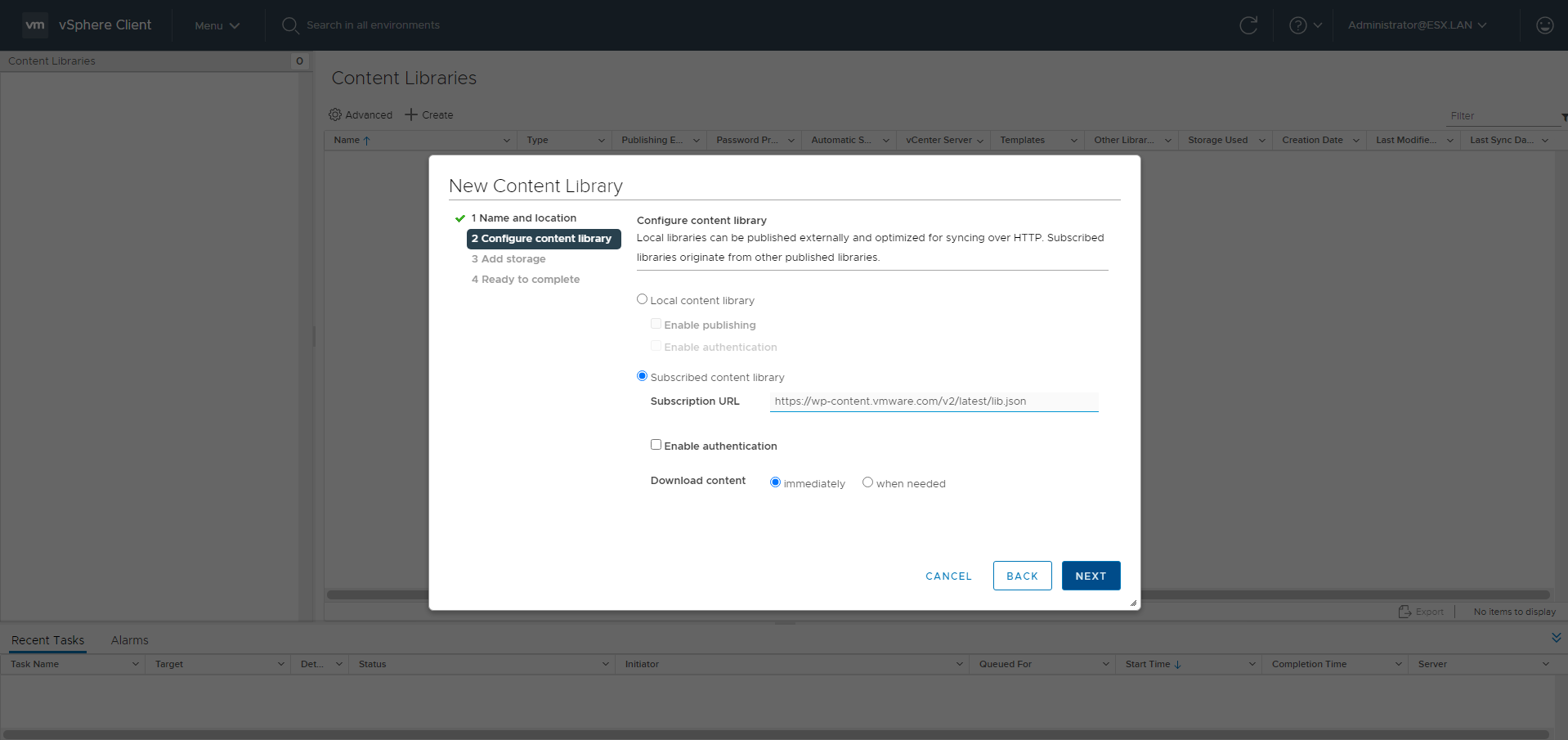Expand the Administrator@ESX.LAN user dropdown

click(1417, 25)
